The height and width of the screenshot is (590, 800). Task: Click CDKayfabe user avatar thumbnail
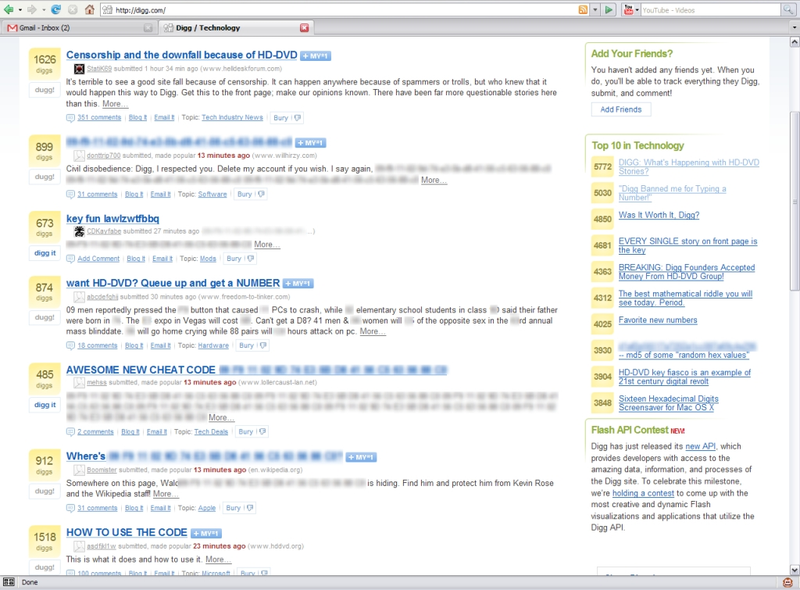coord(79,231)
